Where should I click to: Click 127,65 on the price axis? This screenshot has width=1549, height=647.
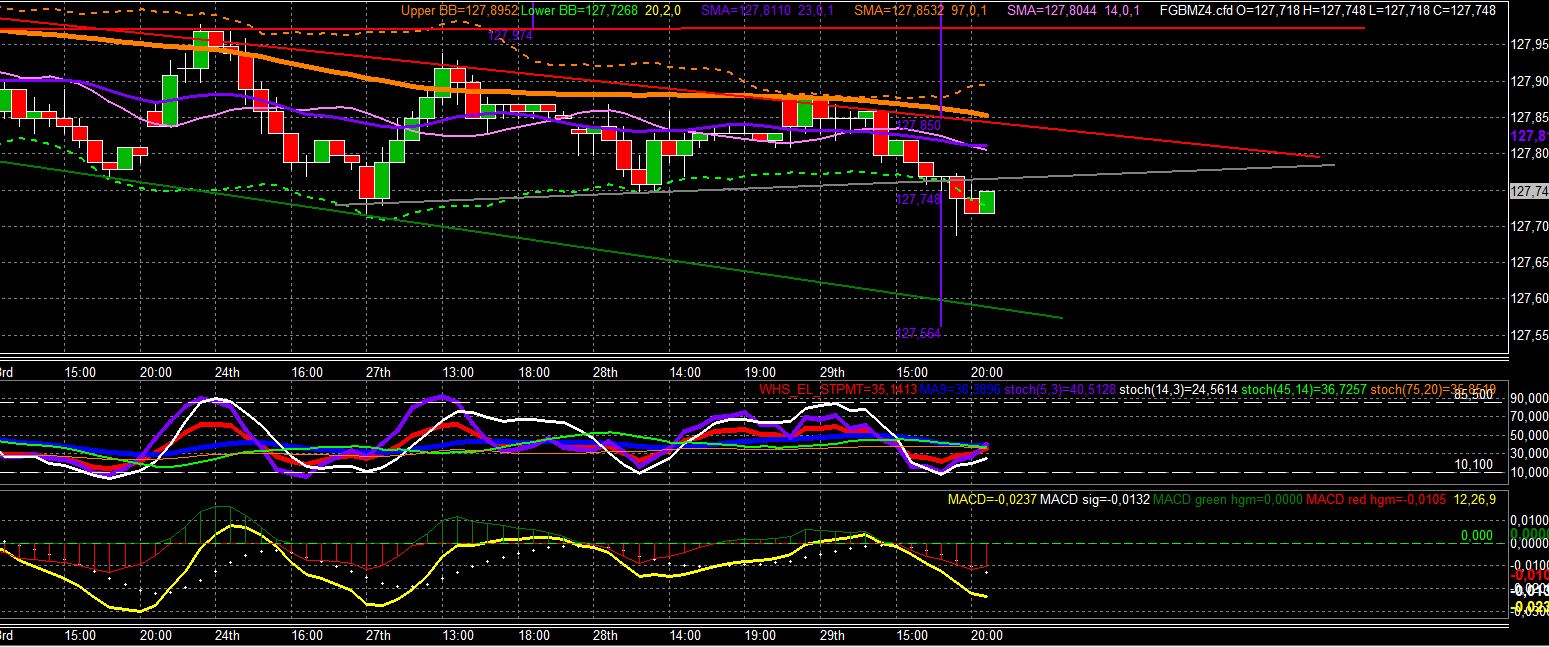(x=1529, y=262)
